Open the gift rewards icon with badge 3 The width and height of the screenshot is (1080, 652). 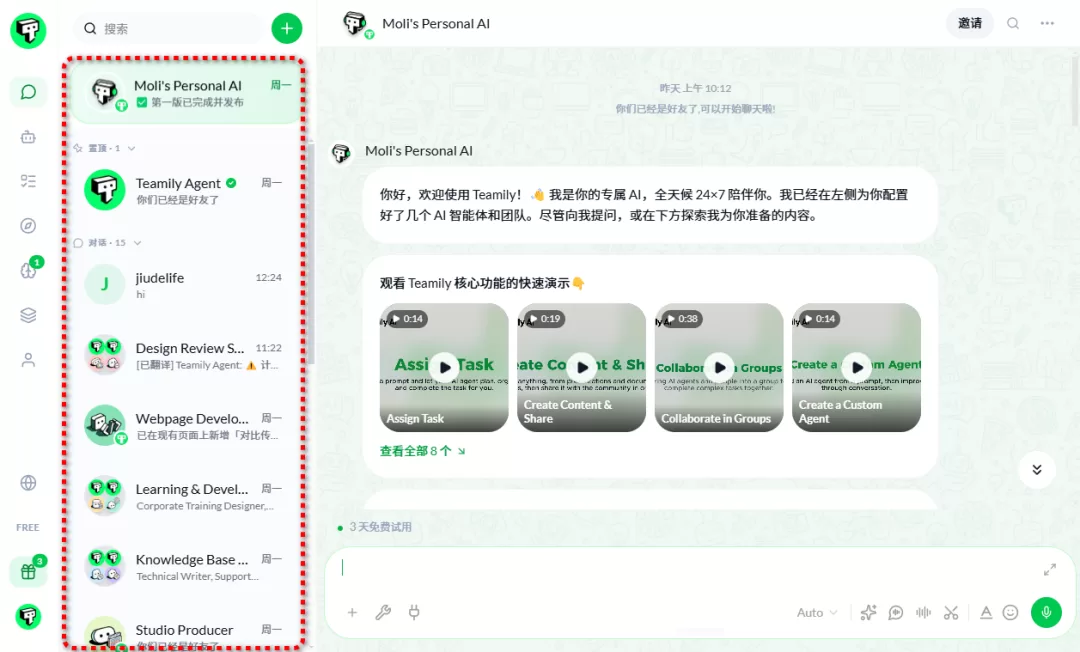pyautogui.click(x=28, y=571)
